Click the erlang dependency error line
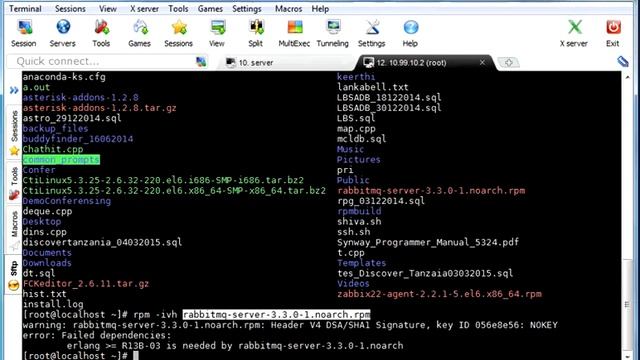The height and width of the screenshot is (360, 640). 235,346
